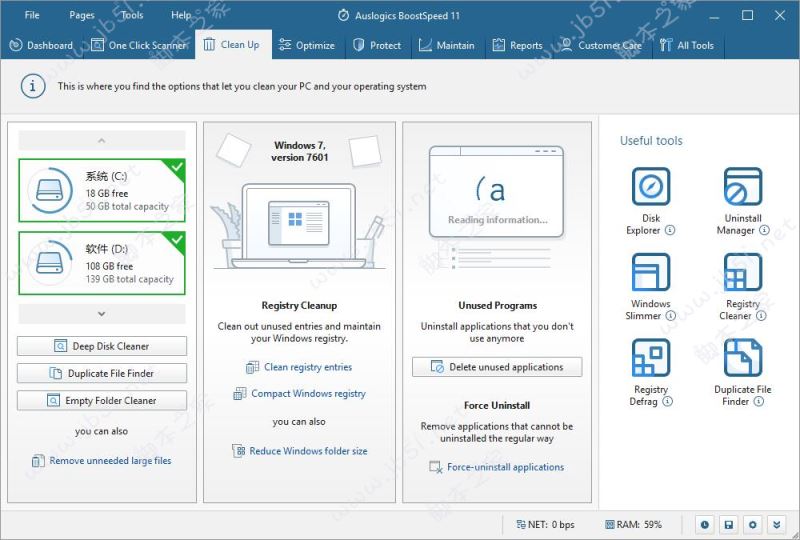Click the Deep Disk Cleaner button
Screen dimensions: 800x540
[x=102, y=346]
